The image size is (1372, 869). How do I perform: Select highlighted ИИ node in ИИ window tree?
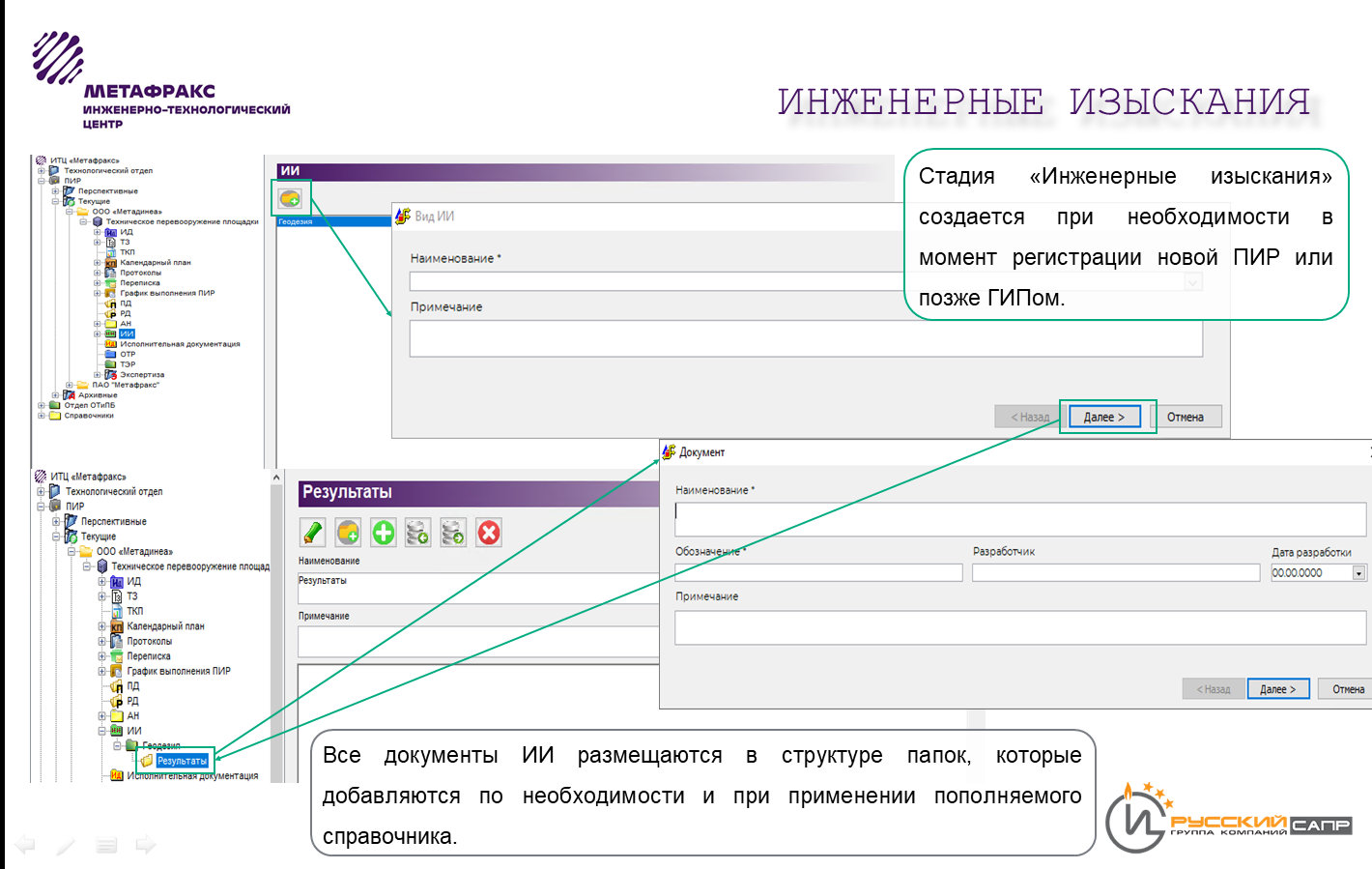[127, 334]
